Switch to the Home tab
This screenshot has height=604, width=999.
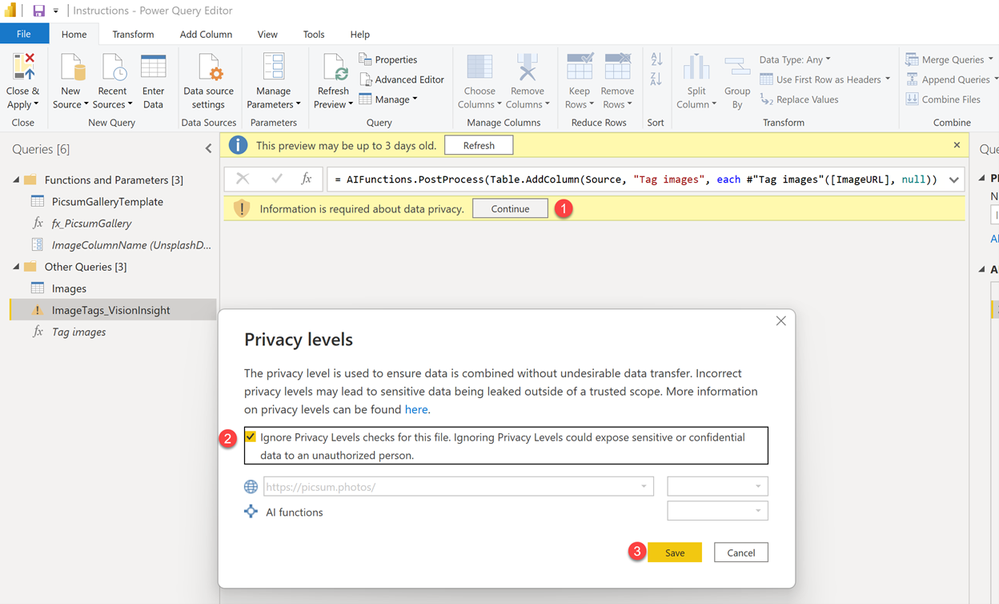74,34
